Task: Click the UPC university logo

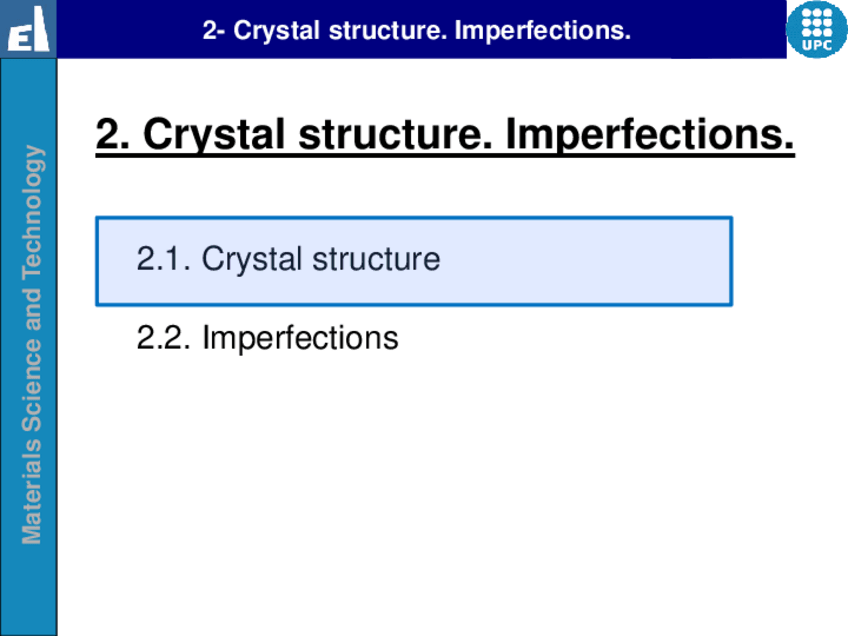Action: [x=817, y=29]
